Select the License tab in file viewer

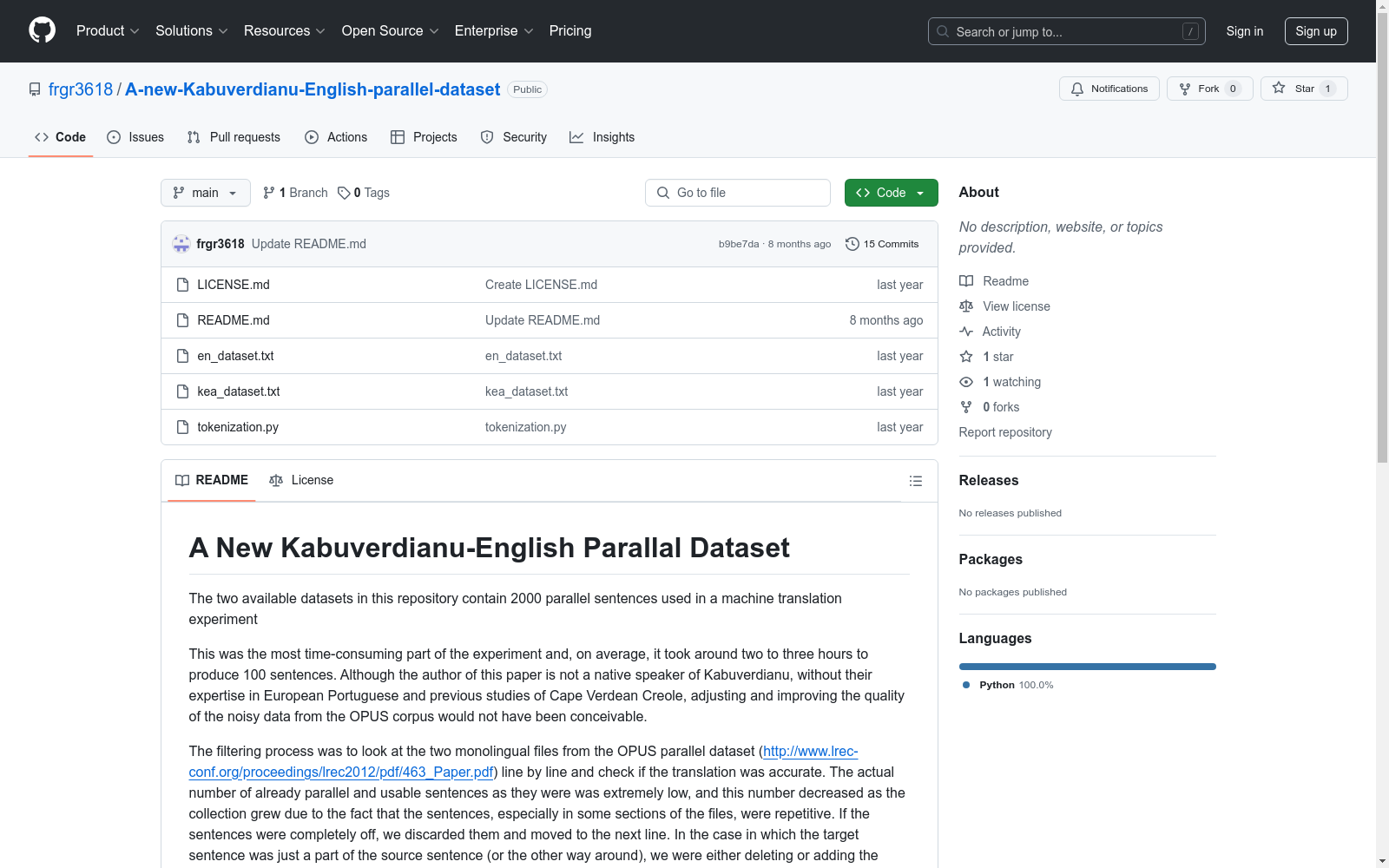pyautogui.click(x=301, y=480)
